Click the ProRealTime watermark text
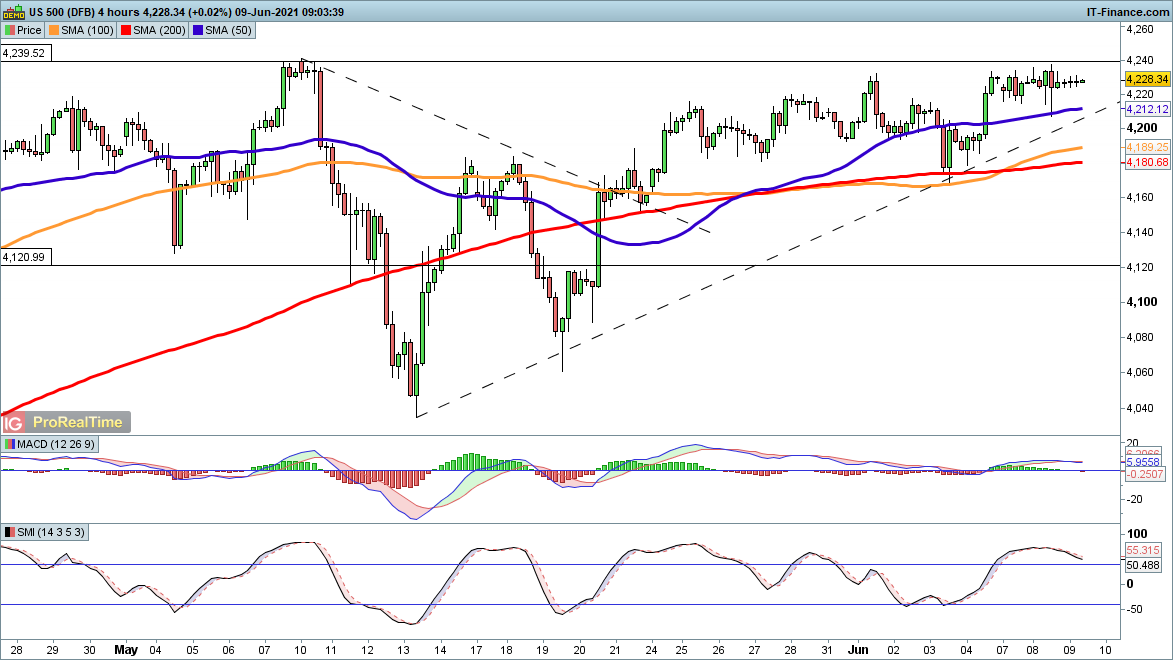Viewport: 1173px width, 660px height. [77, 423]
